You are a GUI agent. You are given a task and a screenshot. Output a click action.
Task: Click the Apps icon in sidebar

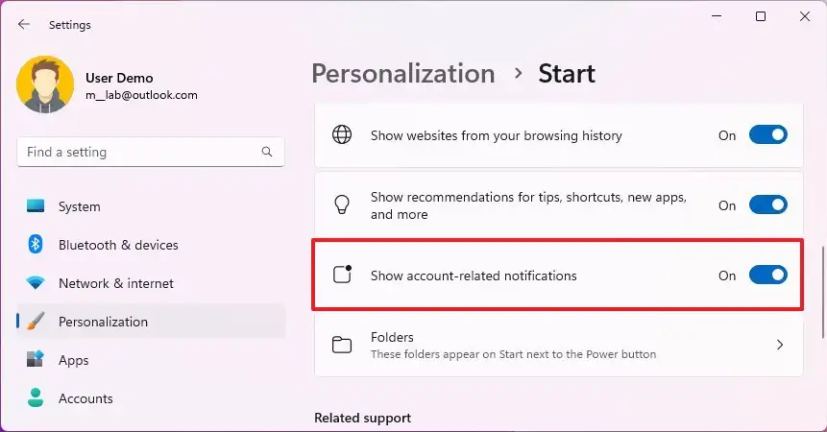coord(36,360)
